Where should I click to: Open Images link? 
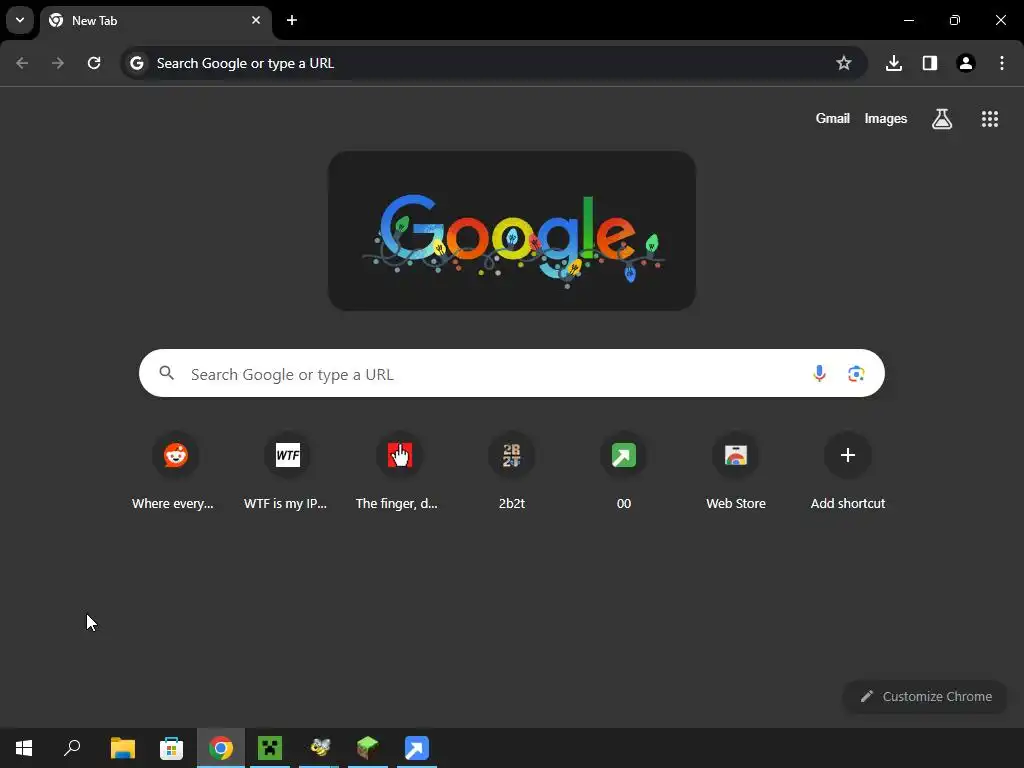pos(886,118)
